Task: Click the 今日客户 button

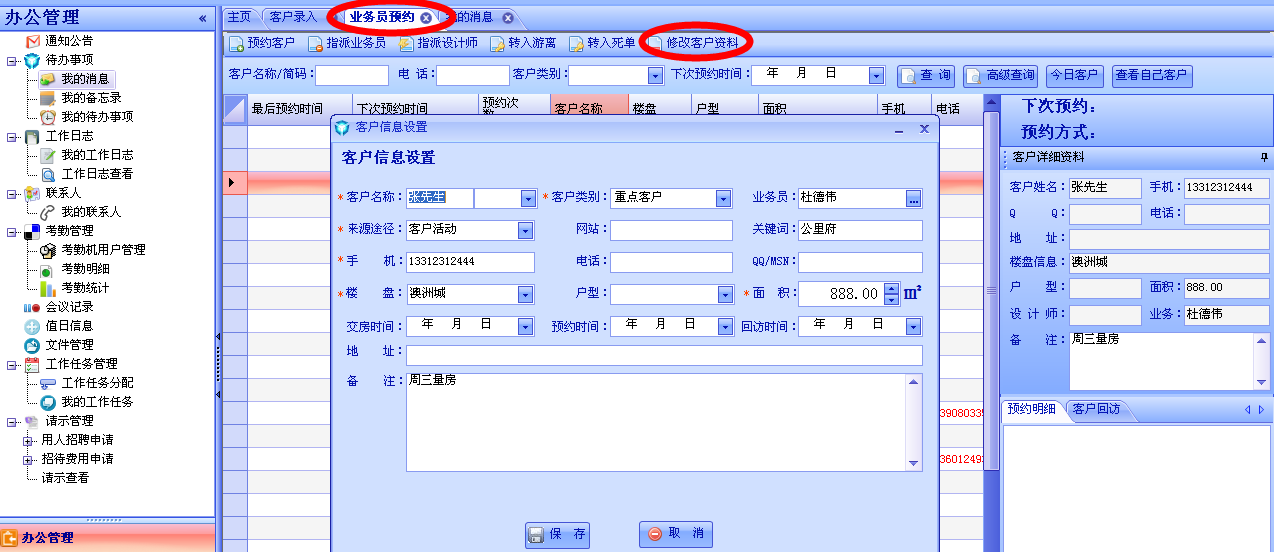Action: (x=1075, y=76)
